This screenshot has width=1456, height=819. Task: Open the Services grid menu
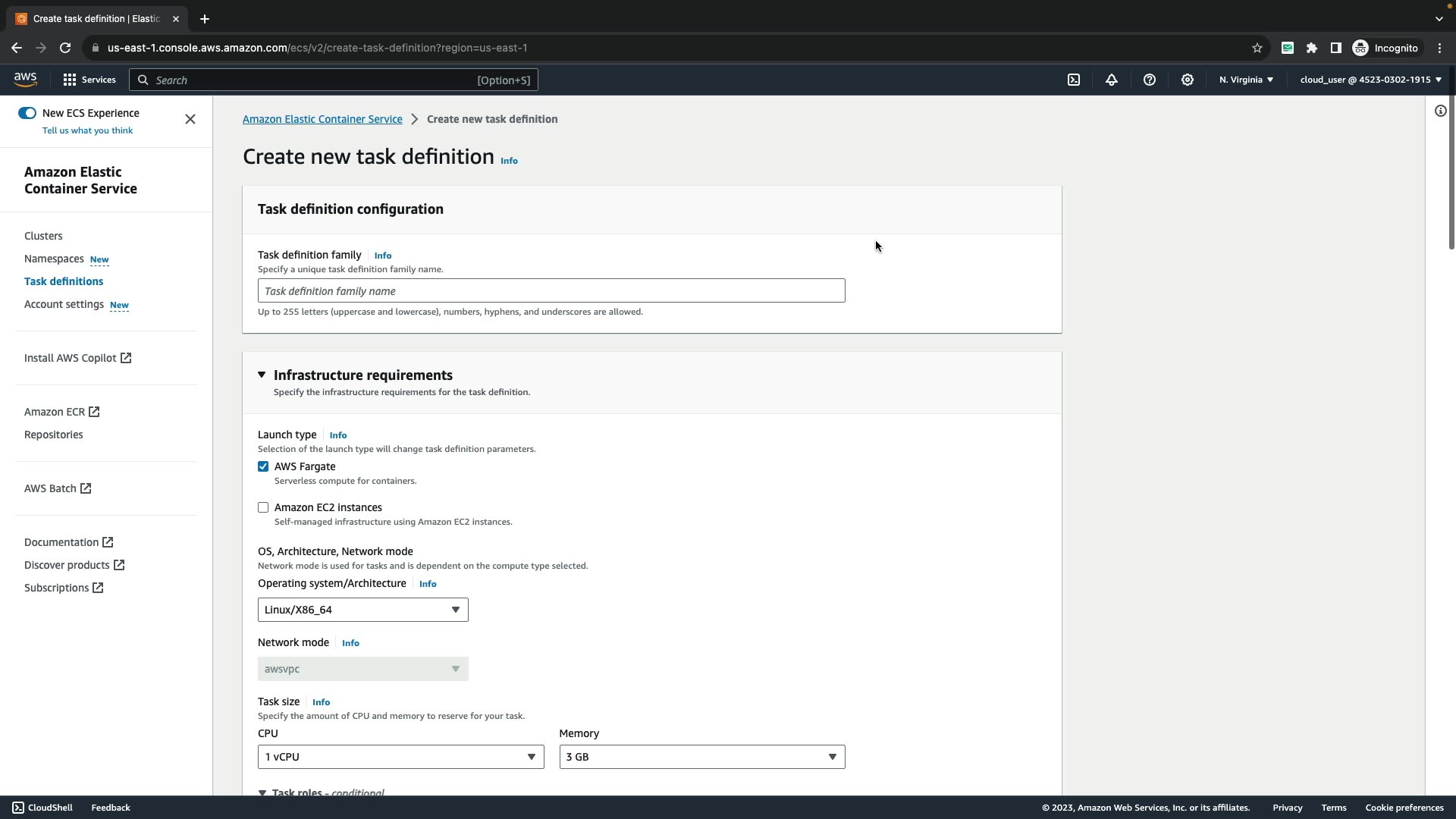coord(89,80)
